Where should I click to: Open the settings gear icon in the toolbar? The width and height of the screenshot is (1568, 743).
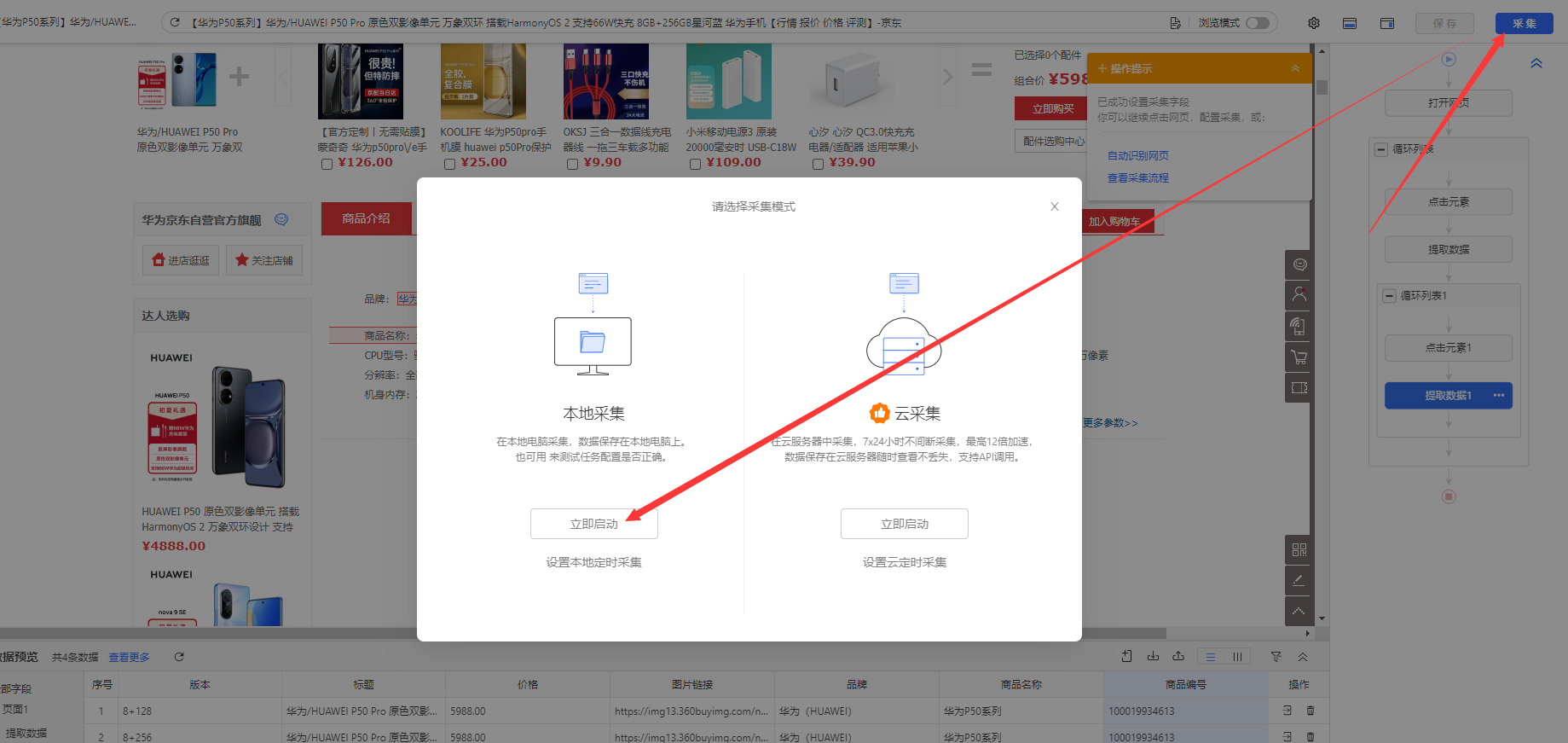click(x=1314, y=23)
